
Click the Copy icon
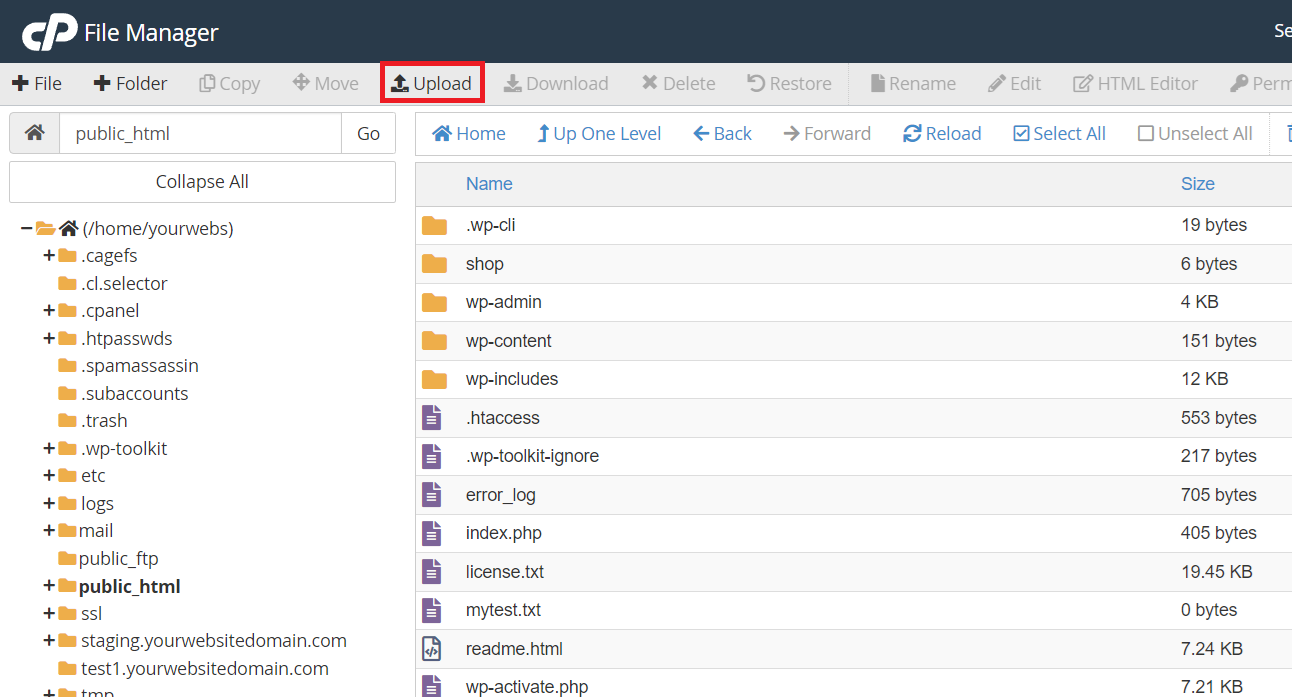tap(229, 83)
